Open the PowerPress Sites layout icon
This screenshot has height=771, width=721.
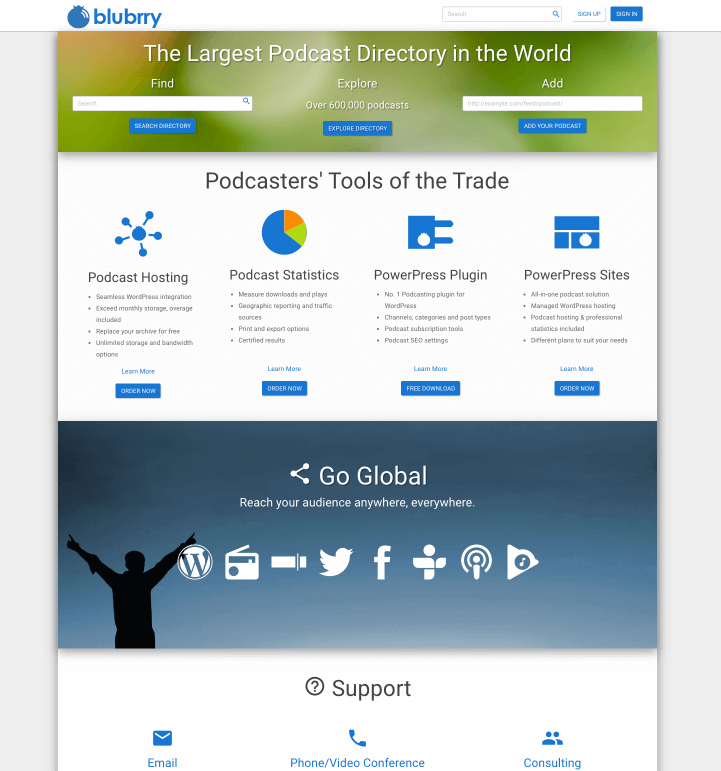(x=576, y=232)
